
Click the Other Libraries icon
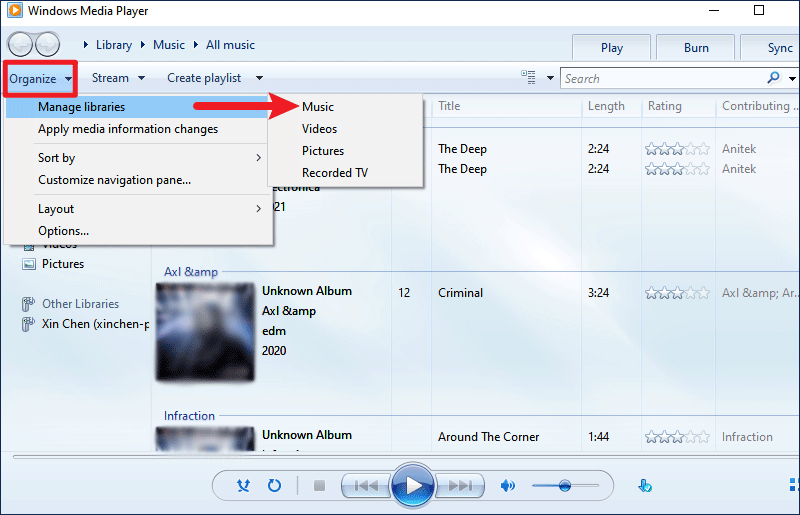point(28,304)
